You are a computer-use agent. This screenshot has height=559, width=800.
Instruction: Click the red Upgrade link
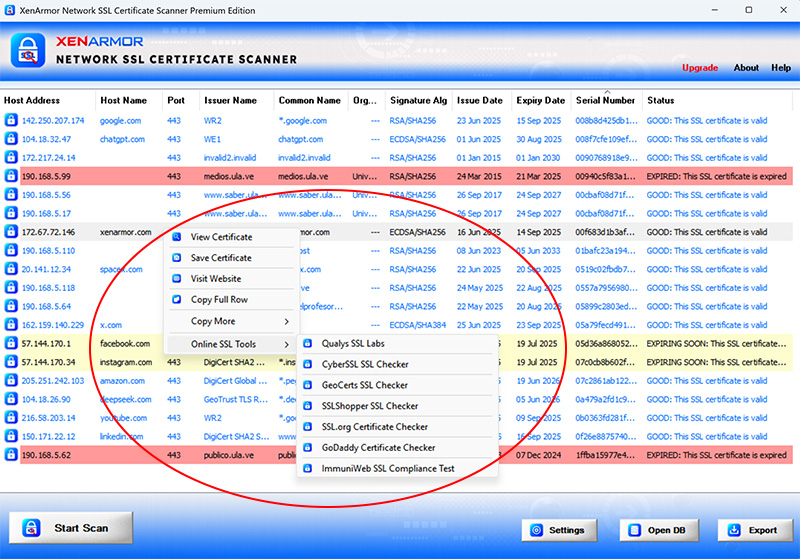699,68
